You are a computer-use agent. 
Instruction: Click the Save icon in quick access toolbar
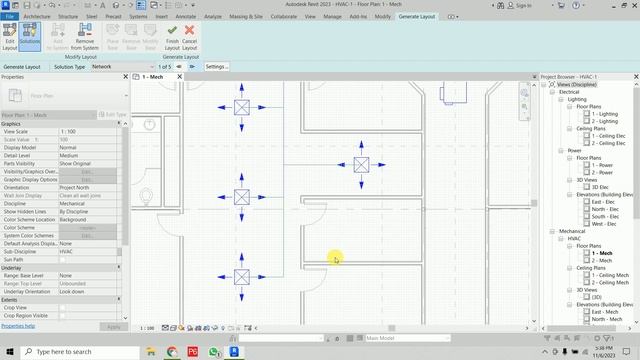click(x=27, y=5)
